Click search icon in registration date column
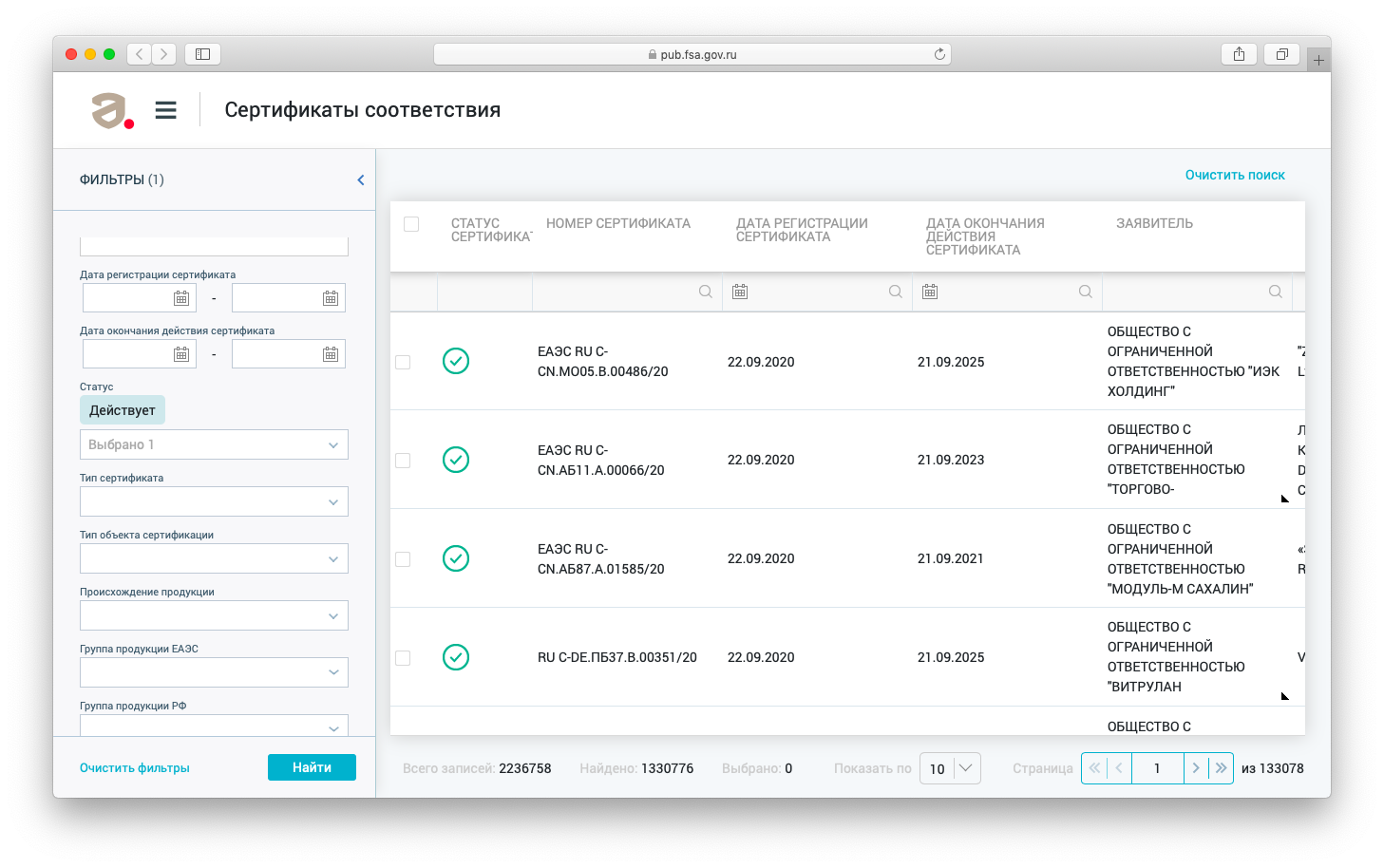 click(896, 292)
